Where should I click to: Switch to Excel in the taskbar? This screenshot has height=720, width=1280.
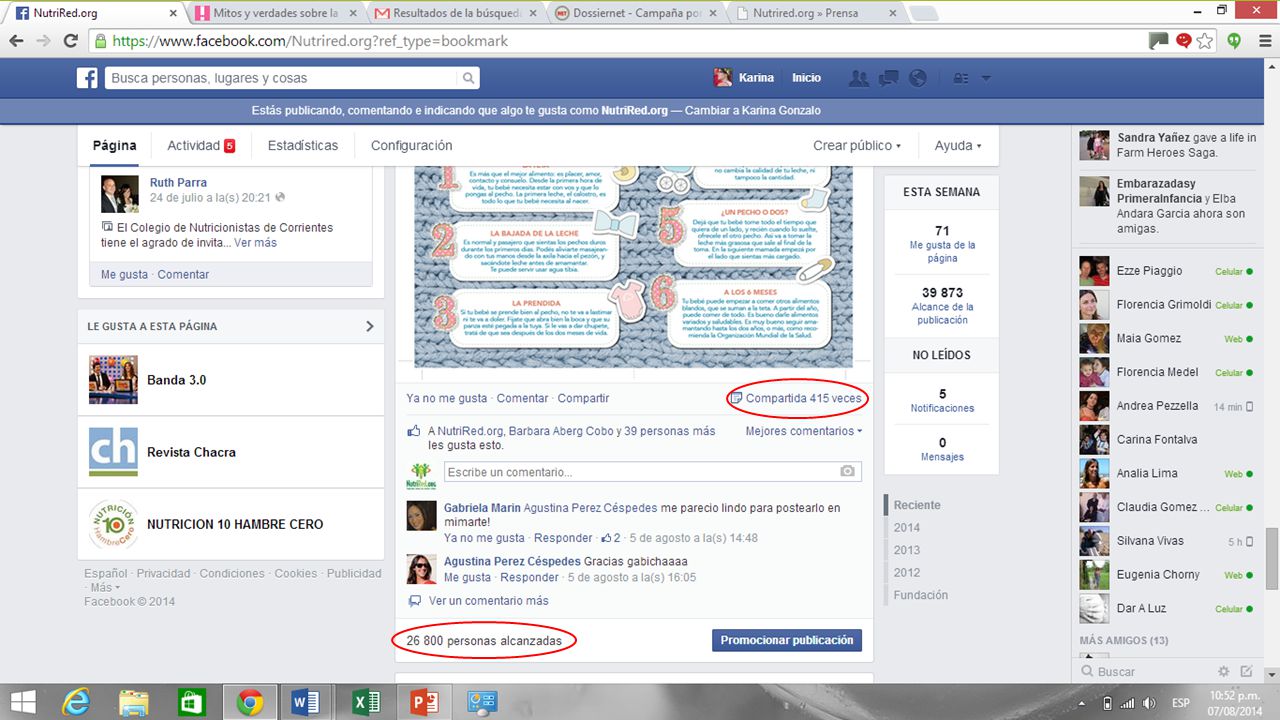tap(366, 702)
